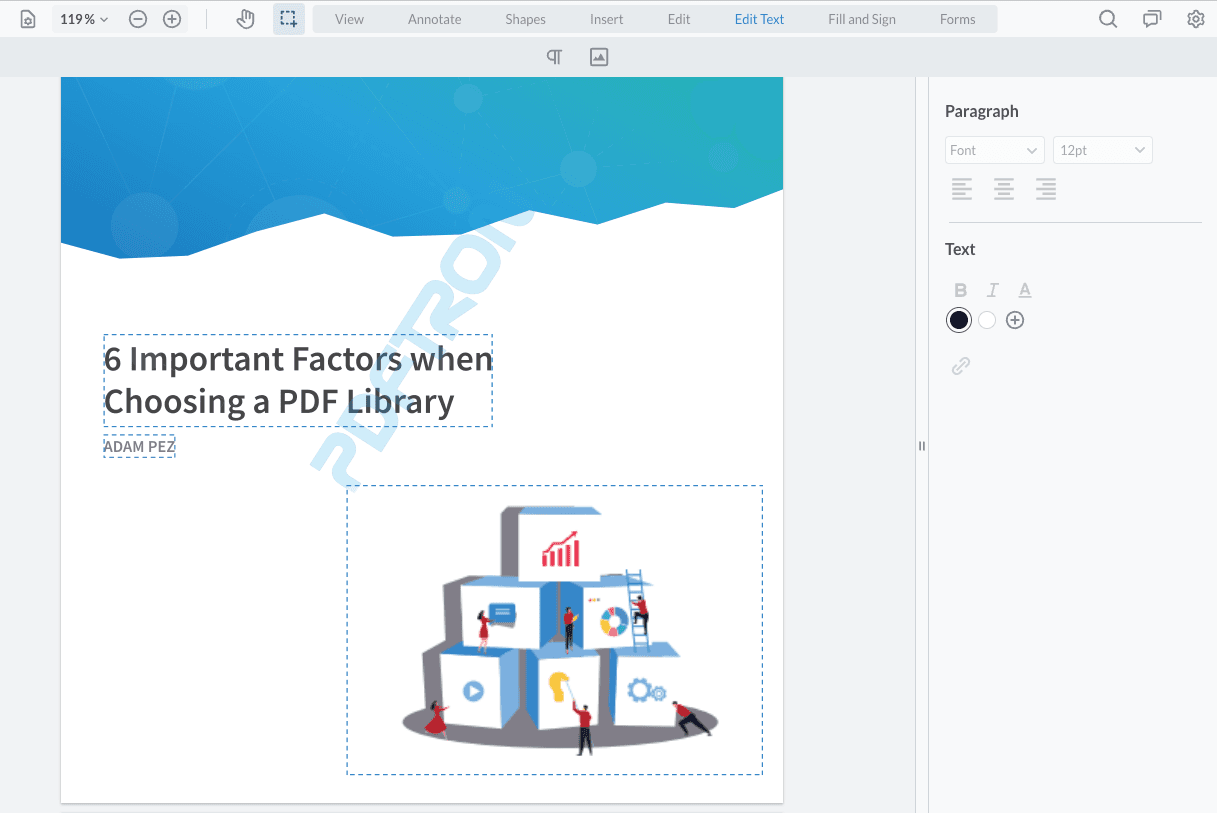This screenshot has width=1217, height=813.
Task: Click the zoom out minus icon
Action: click(139, 19)
